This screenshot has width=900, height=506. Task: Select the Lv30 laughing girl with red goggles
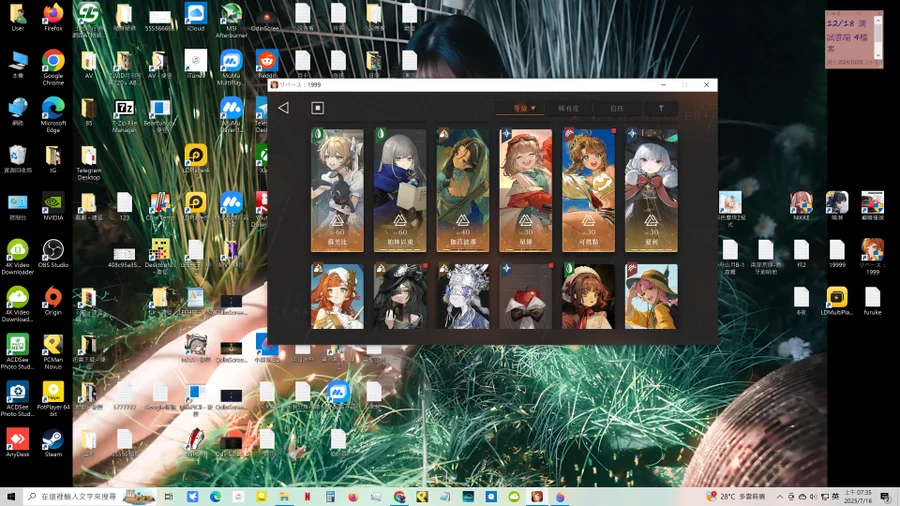(526, 190)
